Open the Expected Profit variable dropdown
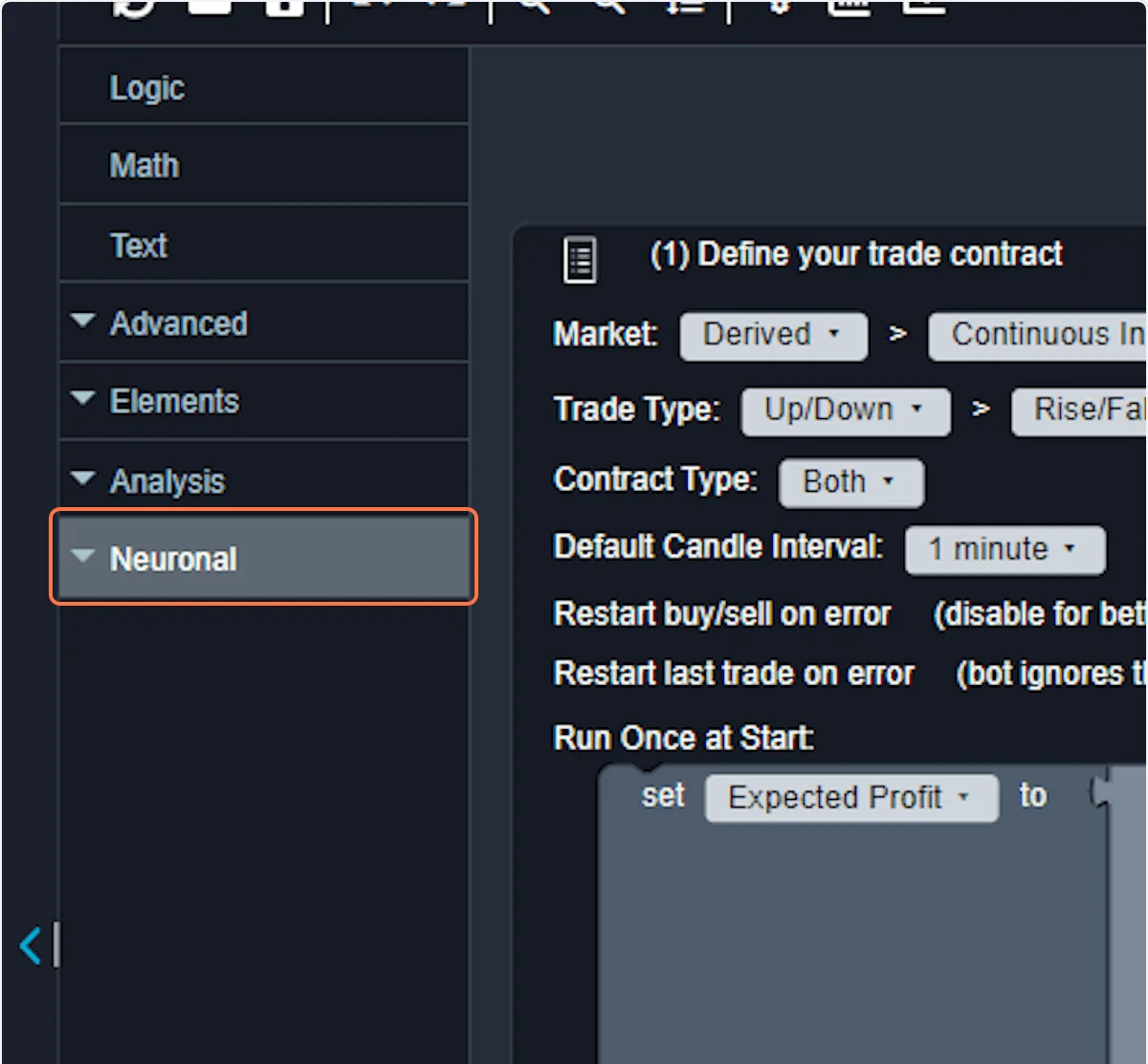Viewport: 1148px width, 1064px height. point(850,797)
